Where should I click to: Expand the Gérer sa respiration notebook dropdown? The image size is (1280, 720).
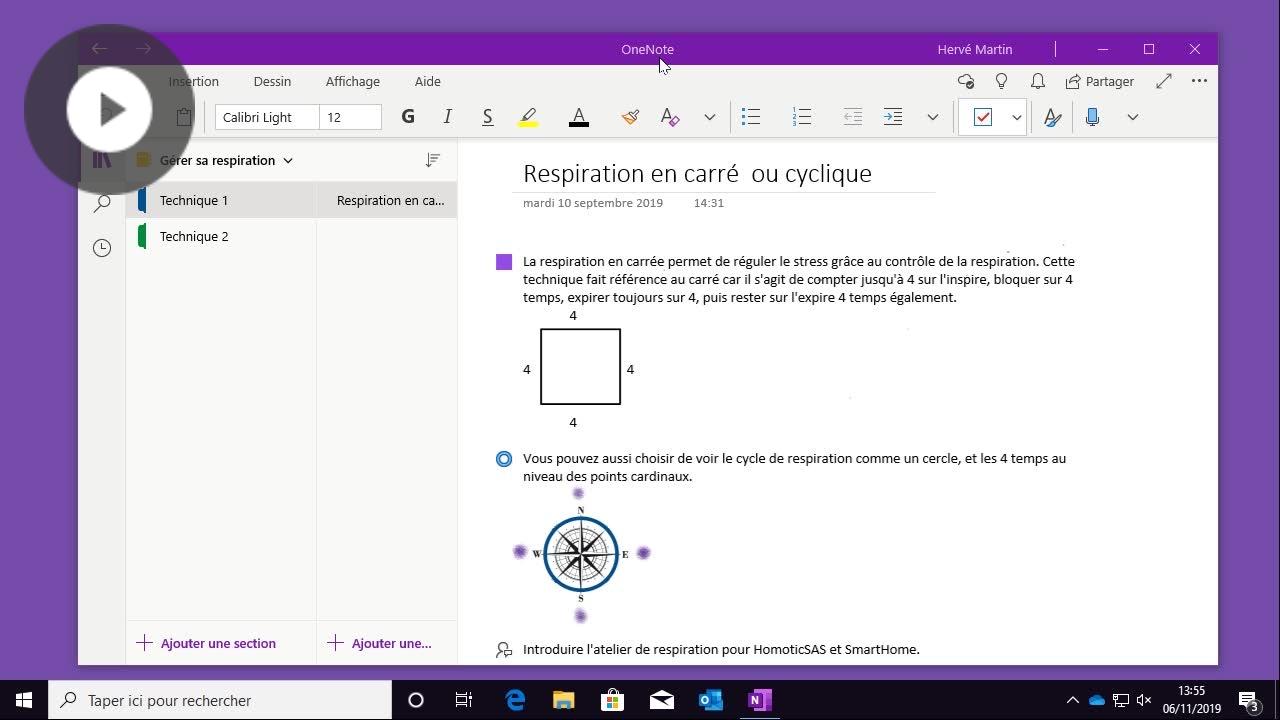(x=288, y=160)
